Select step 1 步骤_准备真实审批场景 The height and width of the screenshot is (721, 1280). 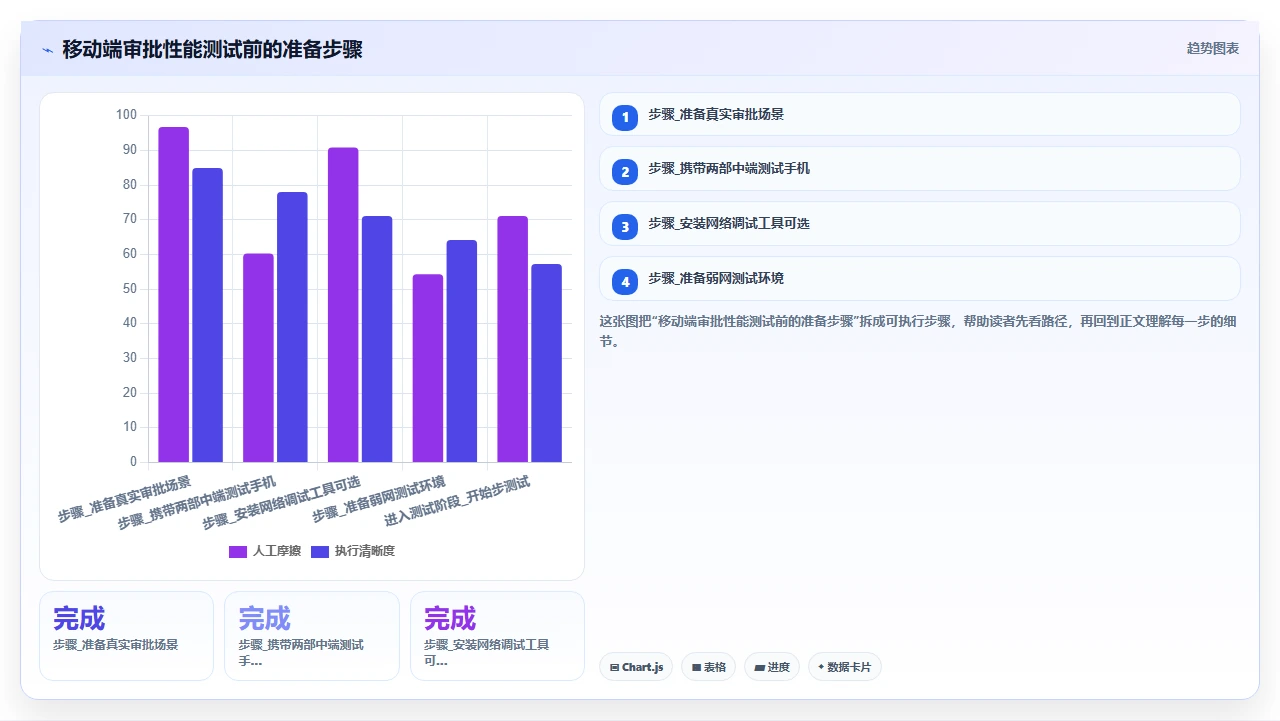coord(919,114)
